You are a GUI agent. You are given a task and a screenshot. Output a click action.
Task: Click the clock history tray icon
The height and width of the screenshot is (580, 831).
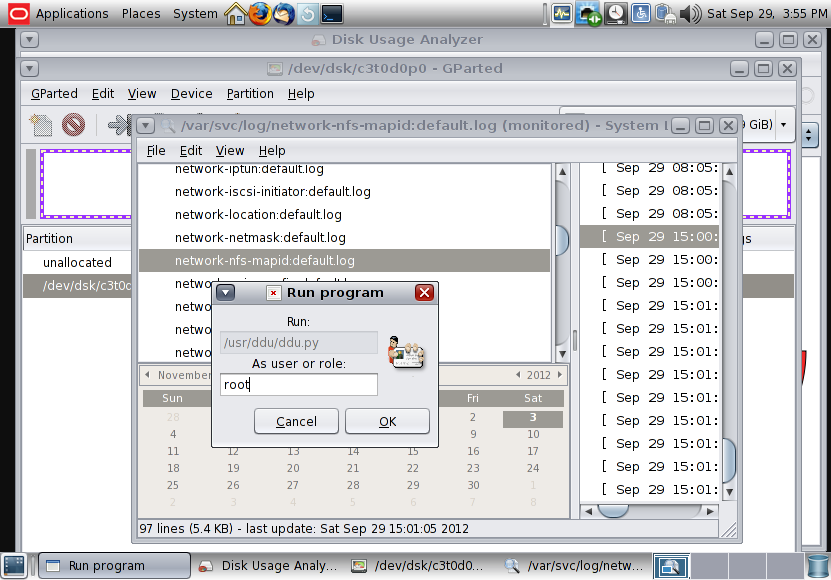click(x=615, y=13)
